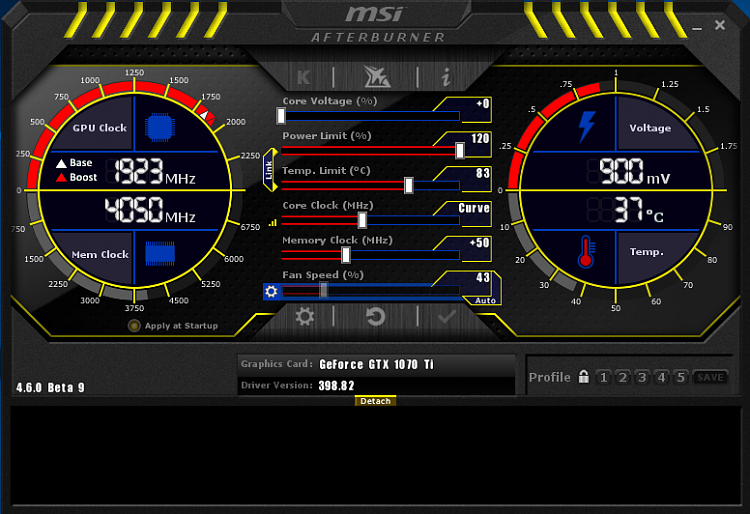750x514 pixels.
Task: Click the Core Clock slider handle
Action: (363, 220)
